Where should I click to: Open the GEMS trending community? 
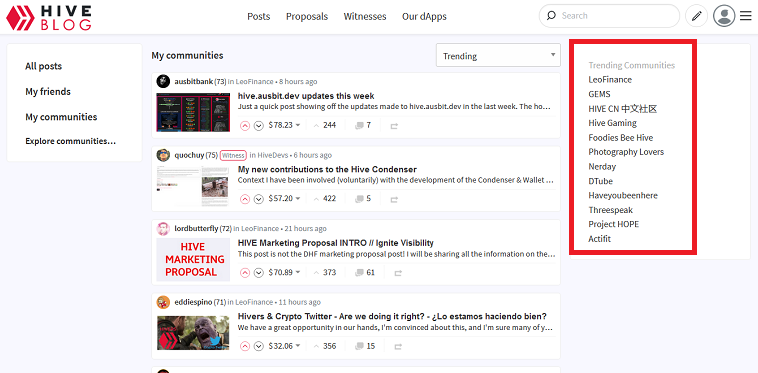599,94
